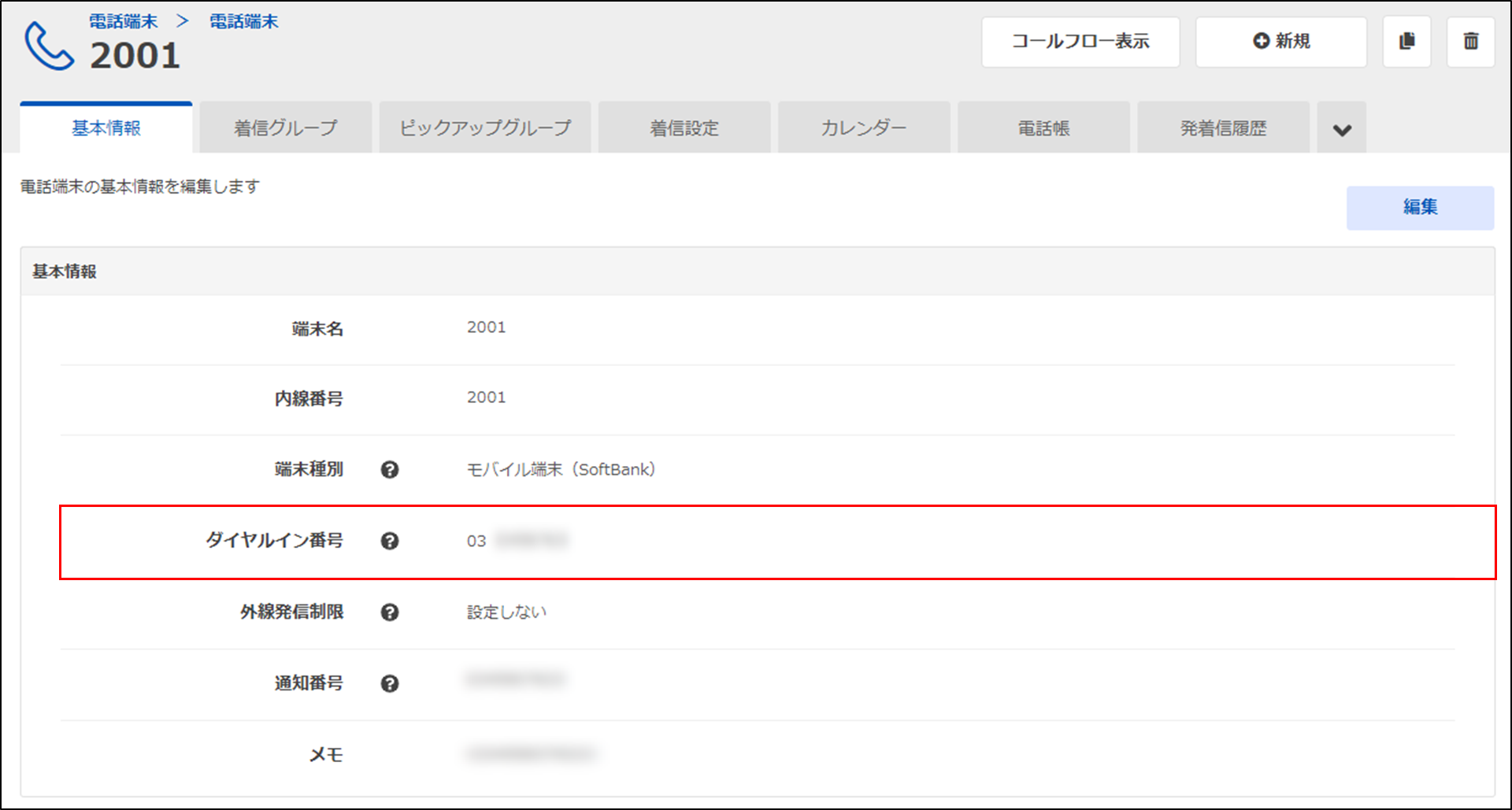Select the カレンダー tab

[864, 128]
